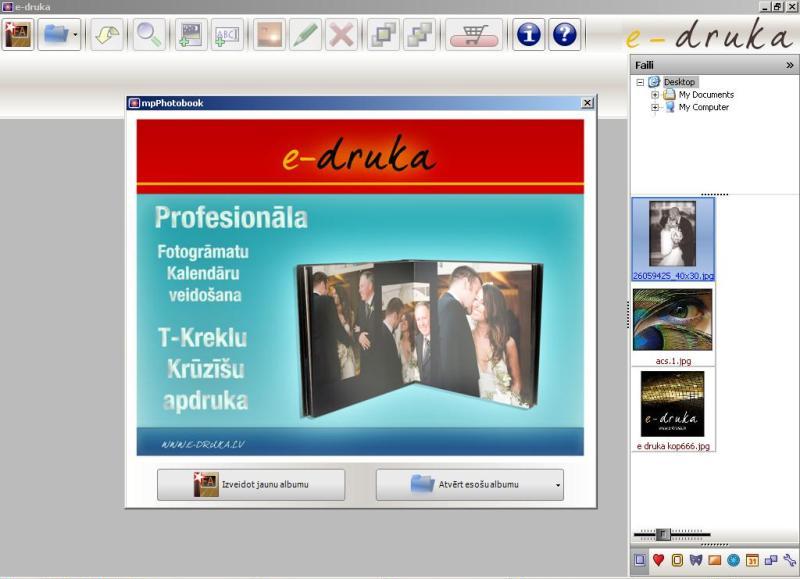Click the red X delete icon

tap(341, 34)
